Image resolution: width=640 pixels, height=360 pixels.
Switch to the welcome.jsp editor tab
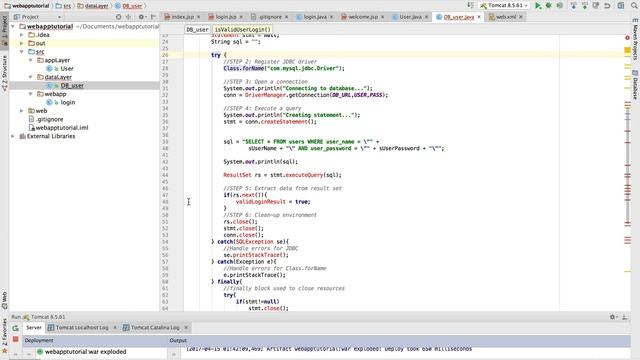tap(362, 17)
